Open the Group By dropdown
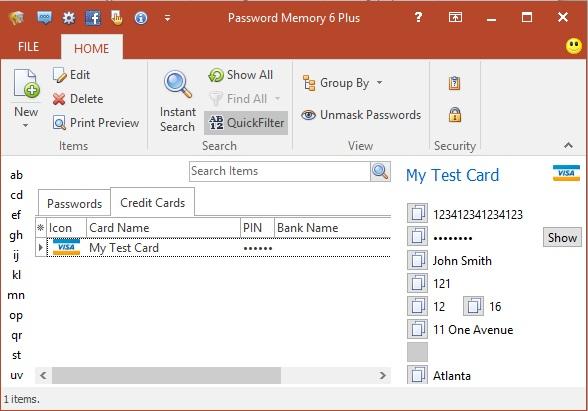Screen dimensions: 588x411 343,83
